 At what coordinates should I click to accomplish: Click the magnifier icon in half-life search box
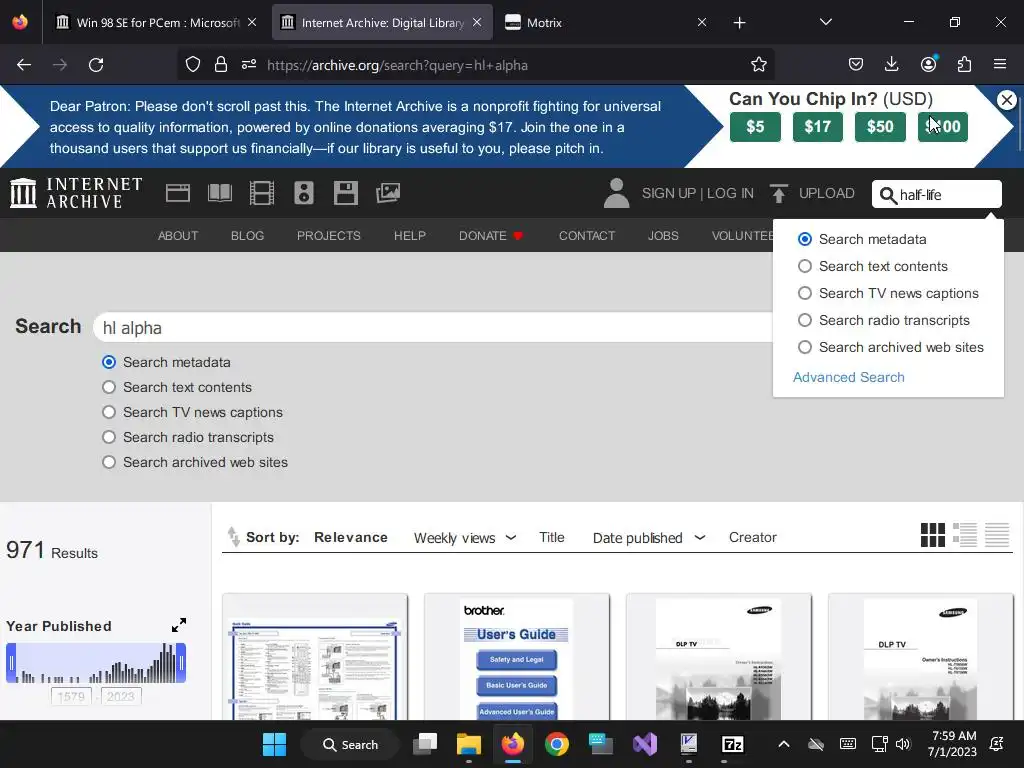[x=888, y=195]
